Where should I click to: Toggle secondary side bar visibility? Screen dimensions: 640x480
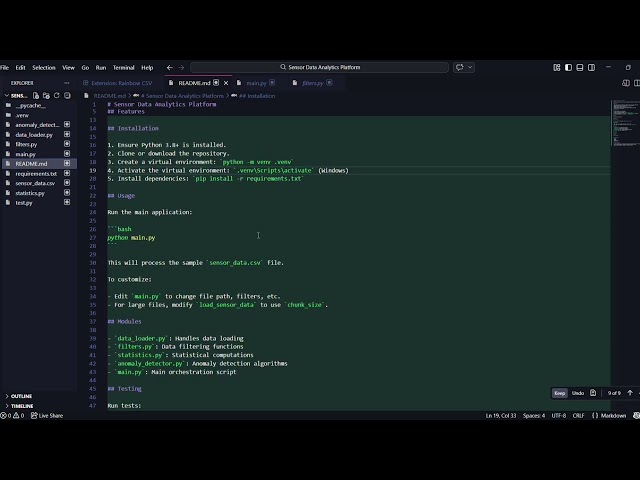(x=591, y=67)
